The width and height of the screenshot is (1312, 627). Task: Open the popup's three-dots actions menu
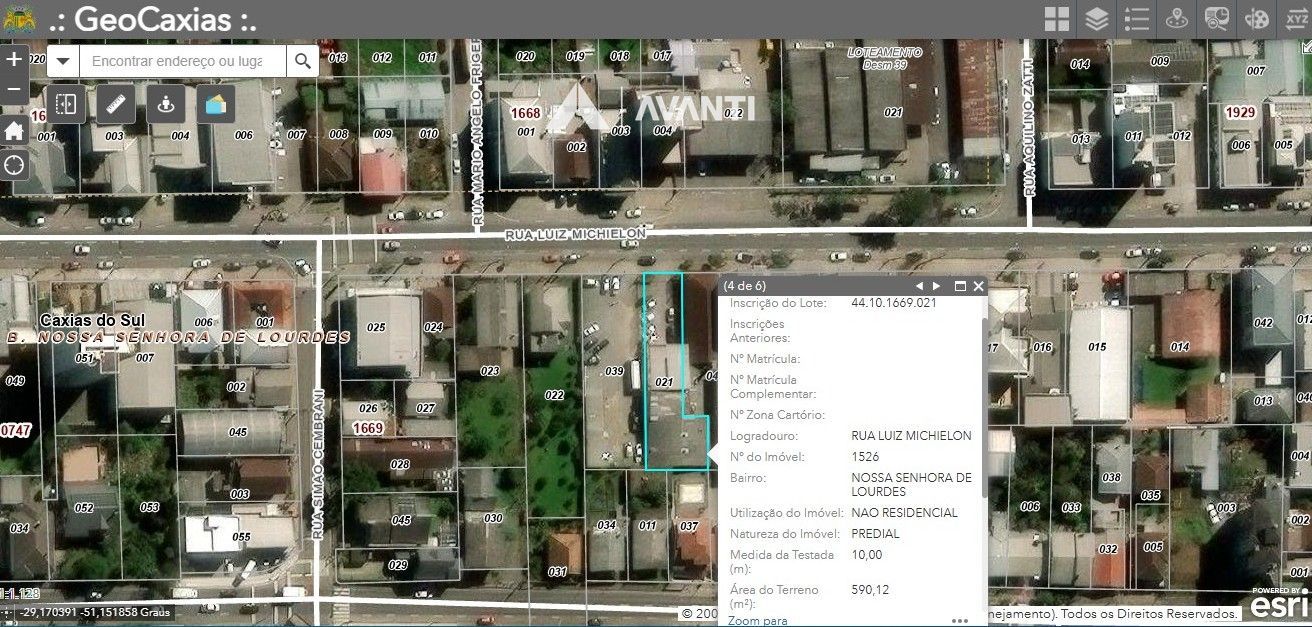960,620
